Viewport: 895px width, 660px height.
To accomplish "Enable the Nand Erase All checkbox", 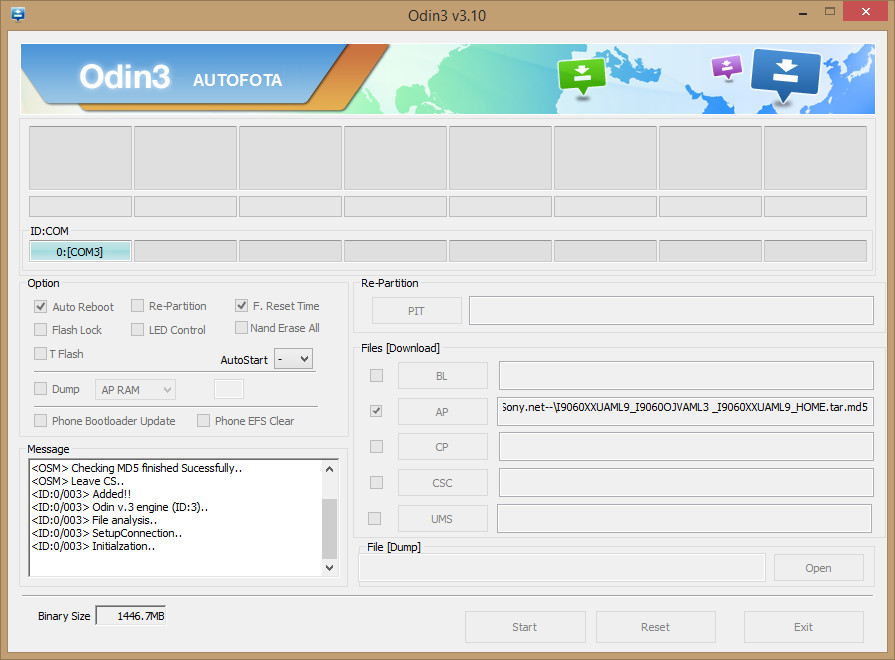I will tap(241, 328).
